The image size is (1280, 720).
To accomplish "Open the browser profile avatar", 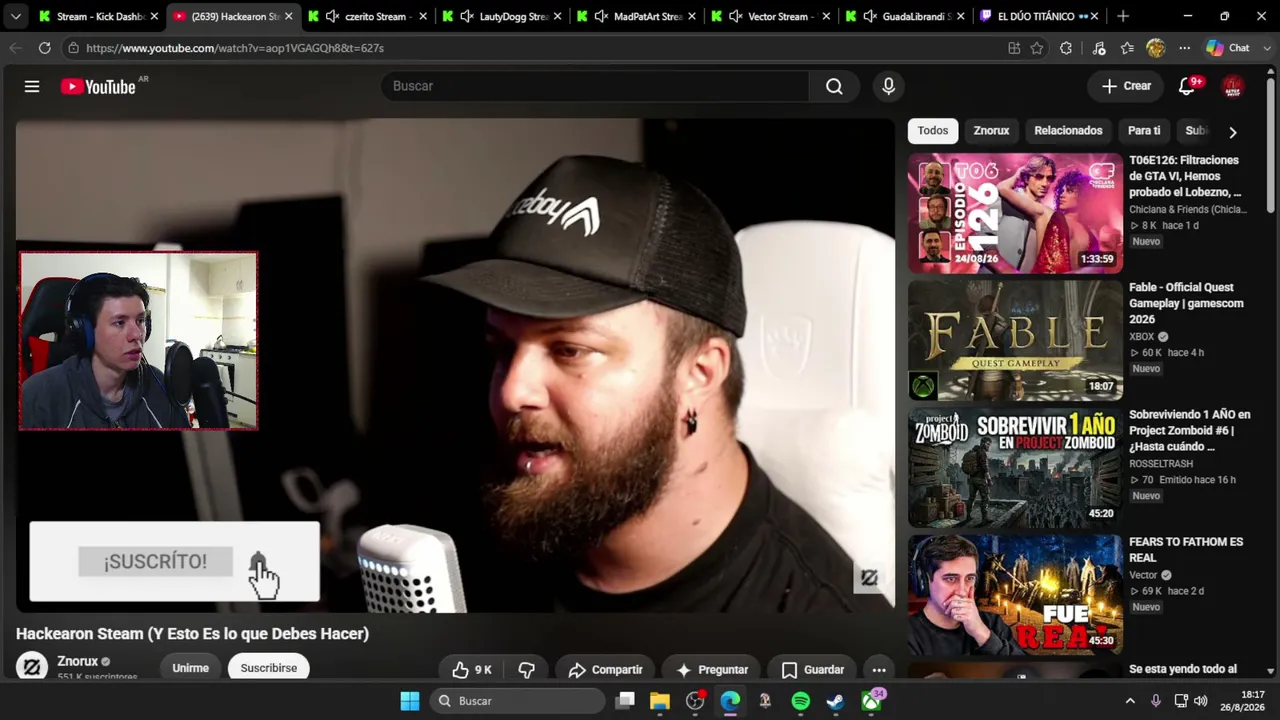I will (1155, 48).
